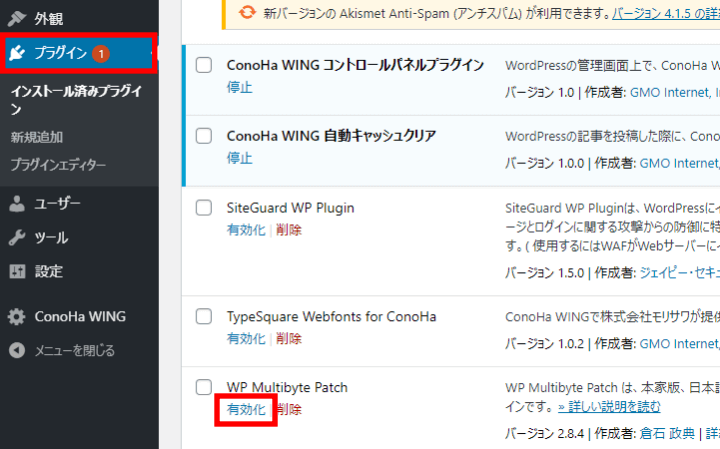Open インストール済みプラグイン submenu item
Viewport: 720px width, 449px height.
(77, 100)
